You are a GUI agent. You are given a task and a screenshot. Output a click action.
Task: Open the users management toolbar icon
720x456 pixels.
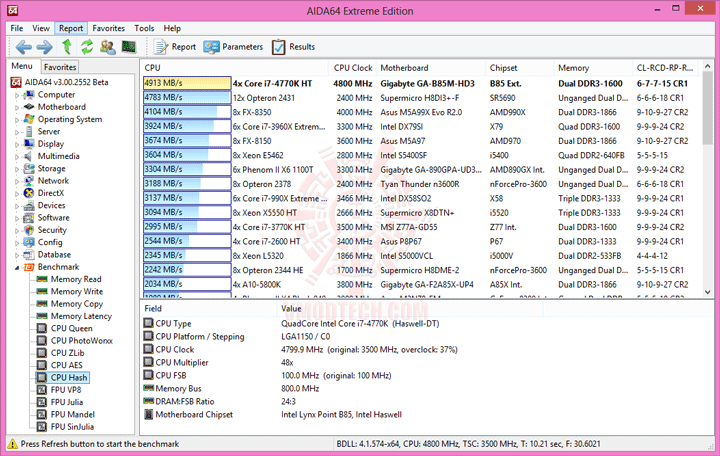108,47
